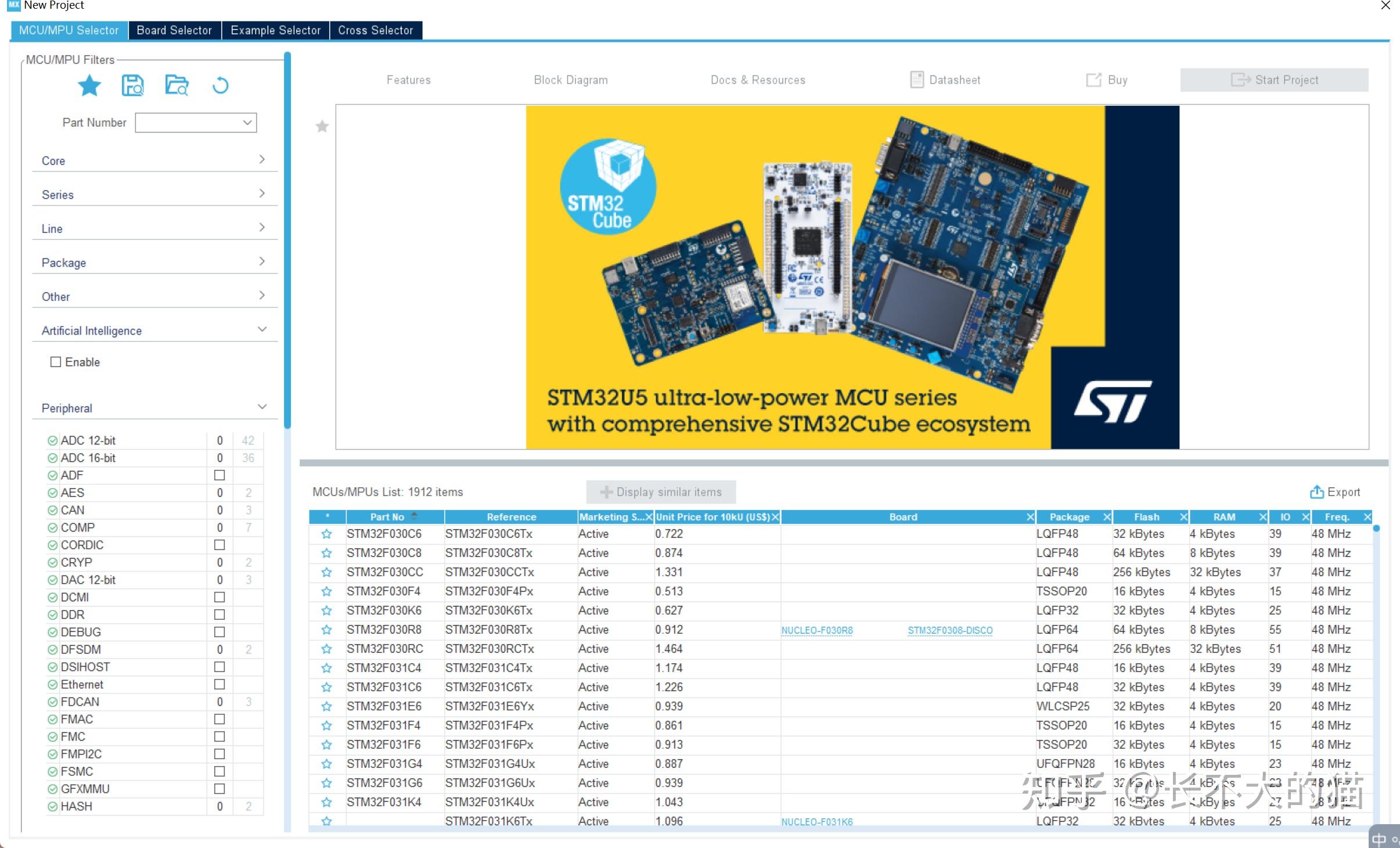Remove the Board column filter

pos(1030,516)
